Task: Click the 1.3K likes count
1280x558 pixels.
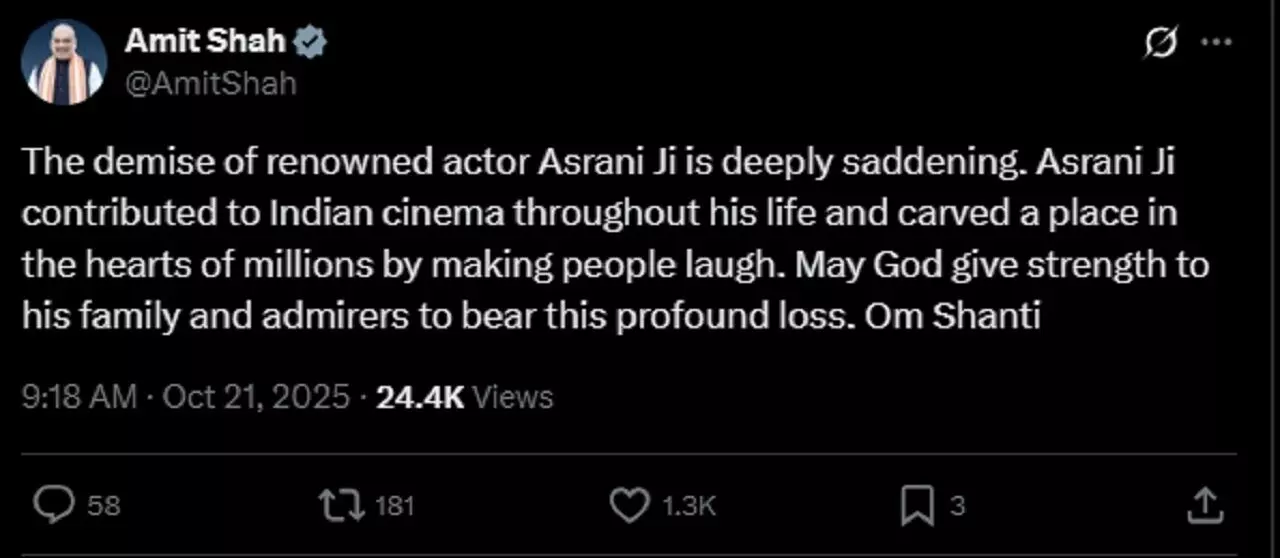Action: tap(689, 506)
